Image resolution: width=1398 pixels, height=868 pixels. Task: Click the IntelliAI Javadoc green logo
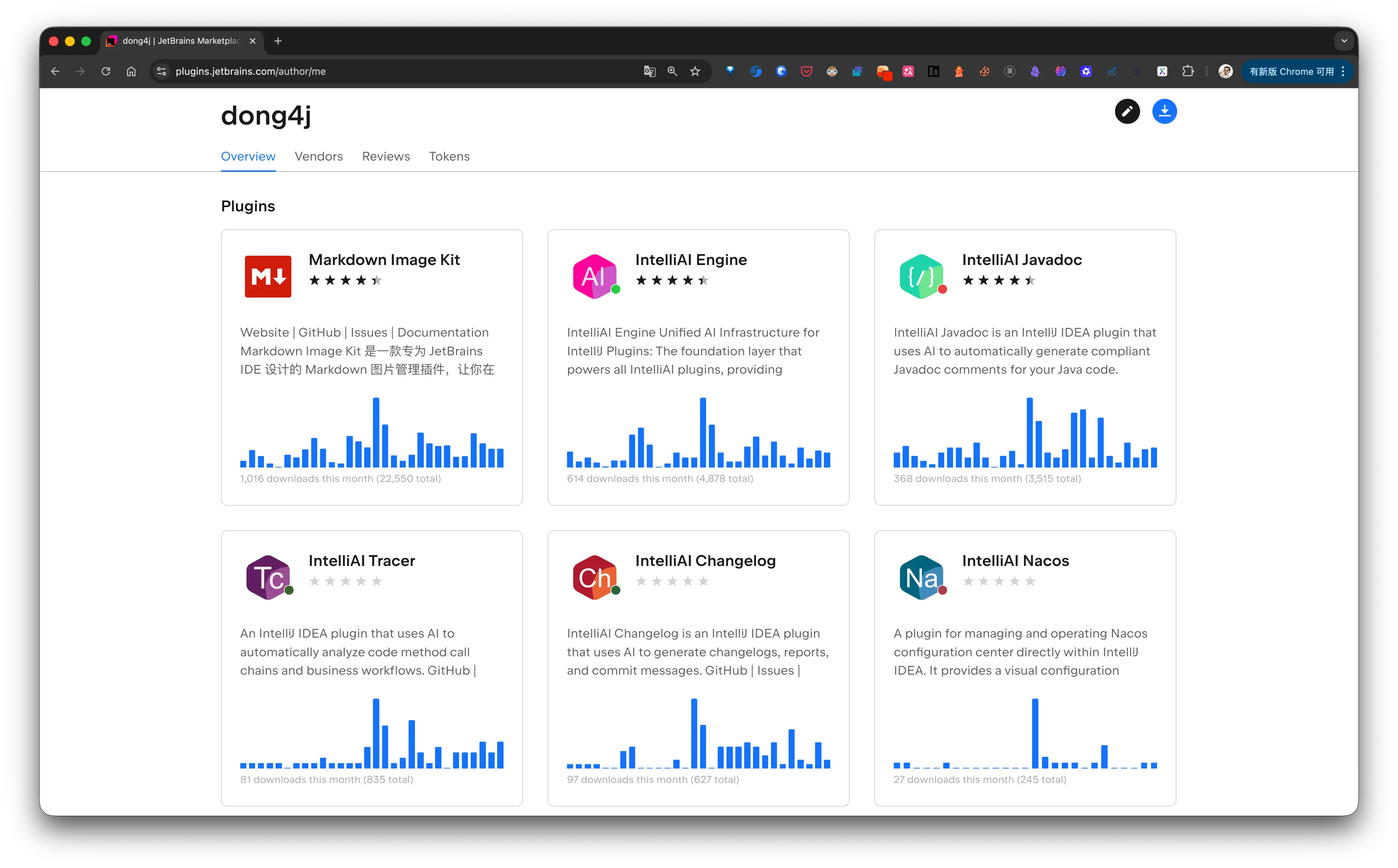click(921, 276)
